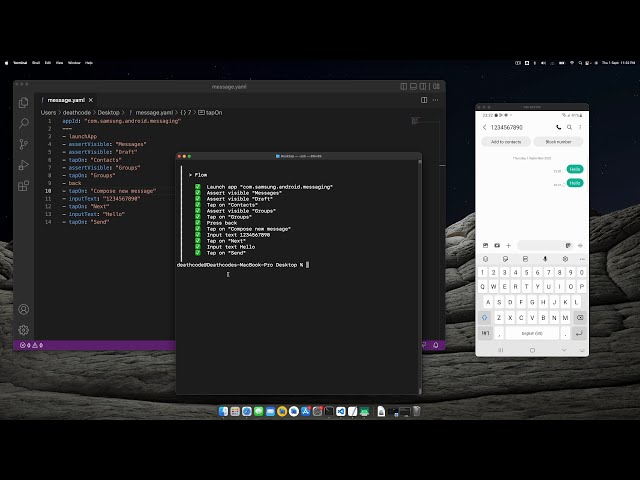640x480 pixels.
Task: Go back from the 1234567890 conversation
Action: (x=484, y=127)
